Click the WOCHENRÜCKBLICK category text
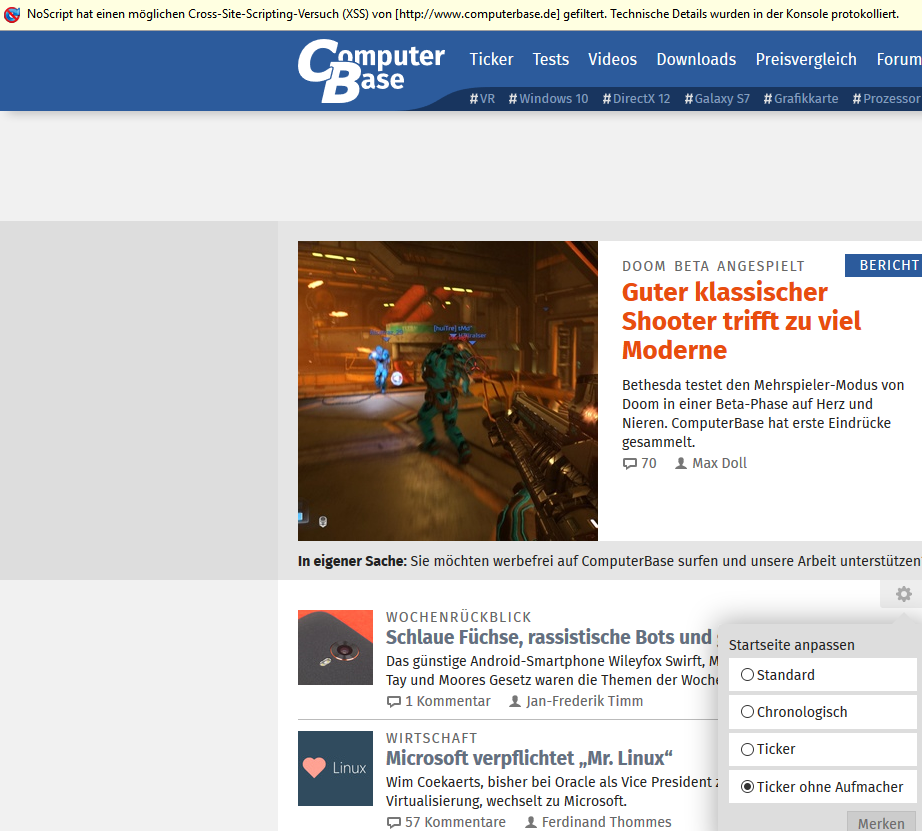The image size is (922, 831). pos(459,618)
